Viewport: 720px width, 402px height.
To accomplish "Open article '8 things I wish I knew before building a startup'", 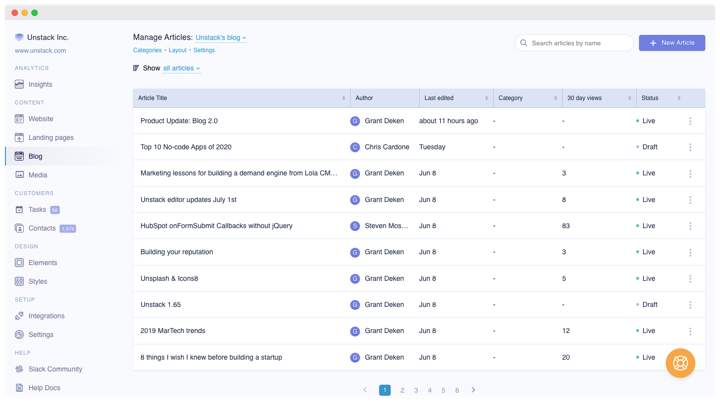I will (x=211, y=357).
